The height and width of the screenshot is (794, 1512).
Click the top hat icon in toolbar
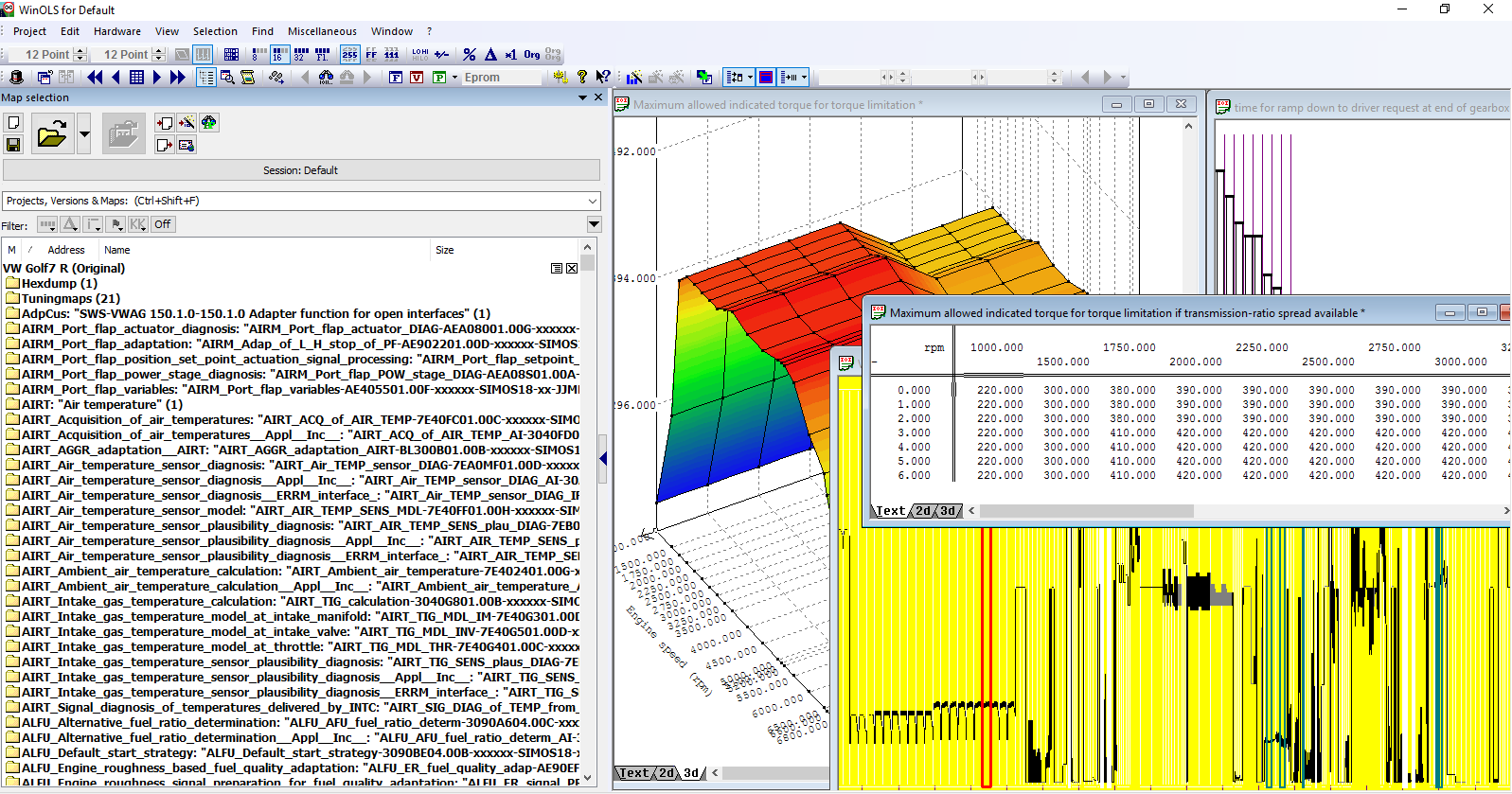point(16,78)
